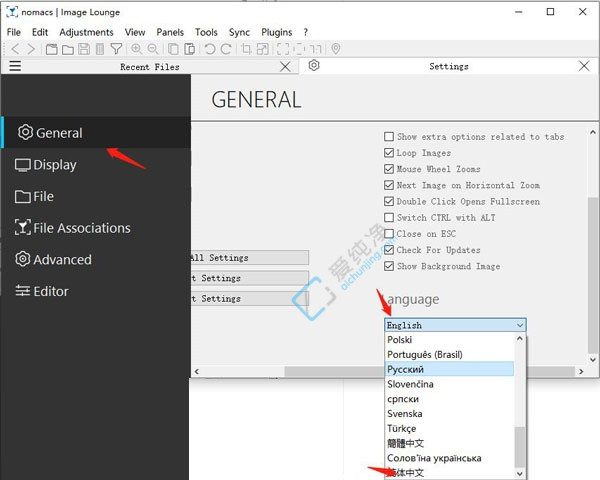This screenshot has height=480, width=600.
Task: Pick српски from the language list
Action: pyautogui.click(x=449, y=399)
